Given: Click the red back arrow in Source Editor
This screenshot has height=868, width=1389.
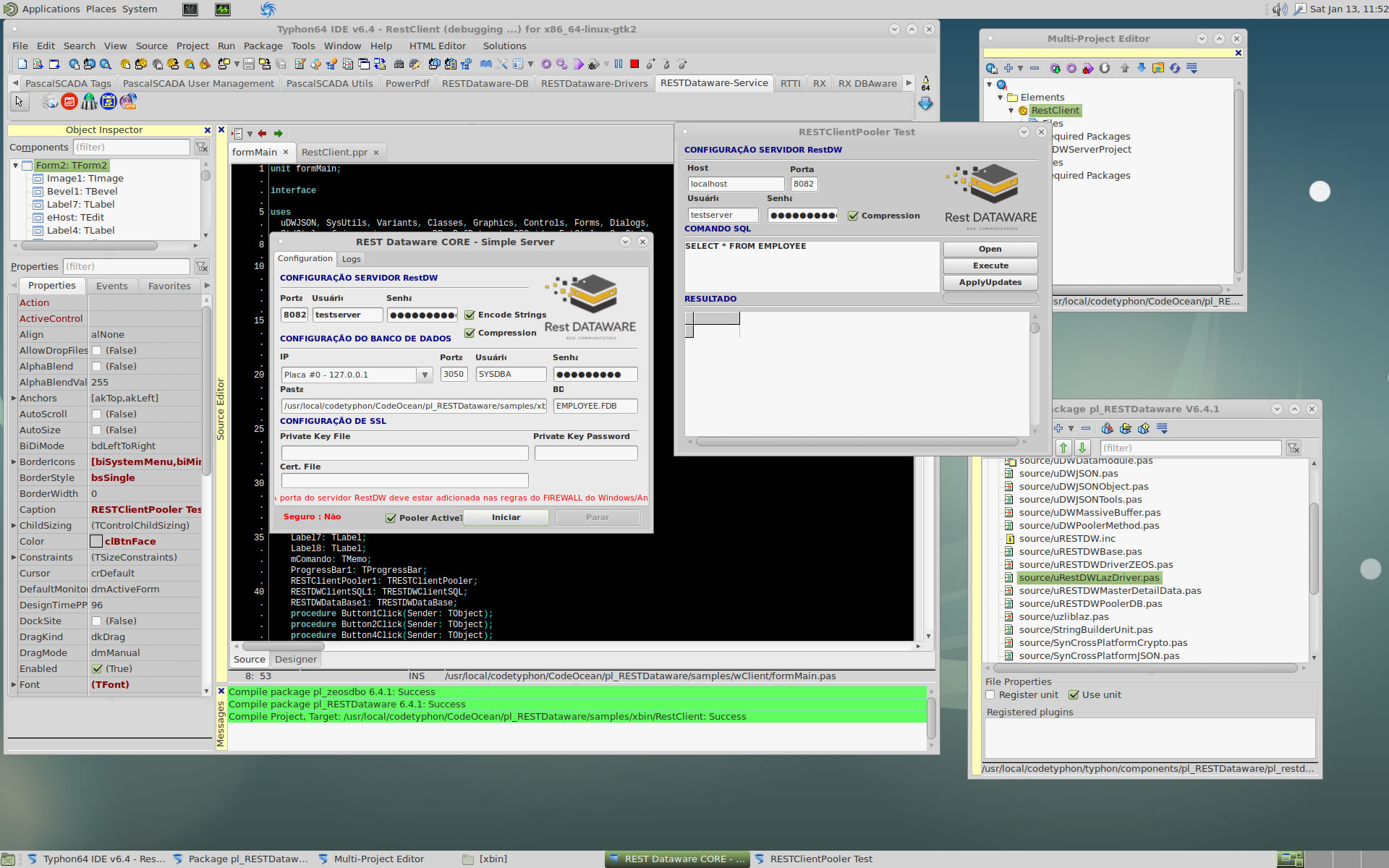Looking at the screenshot, I should tap(262, 134).
